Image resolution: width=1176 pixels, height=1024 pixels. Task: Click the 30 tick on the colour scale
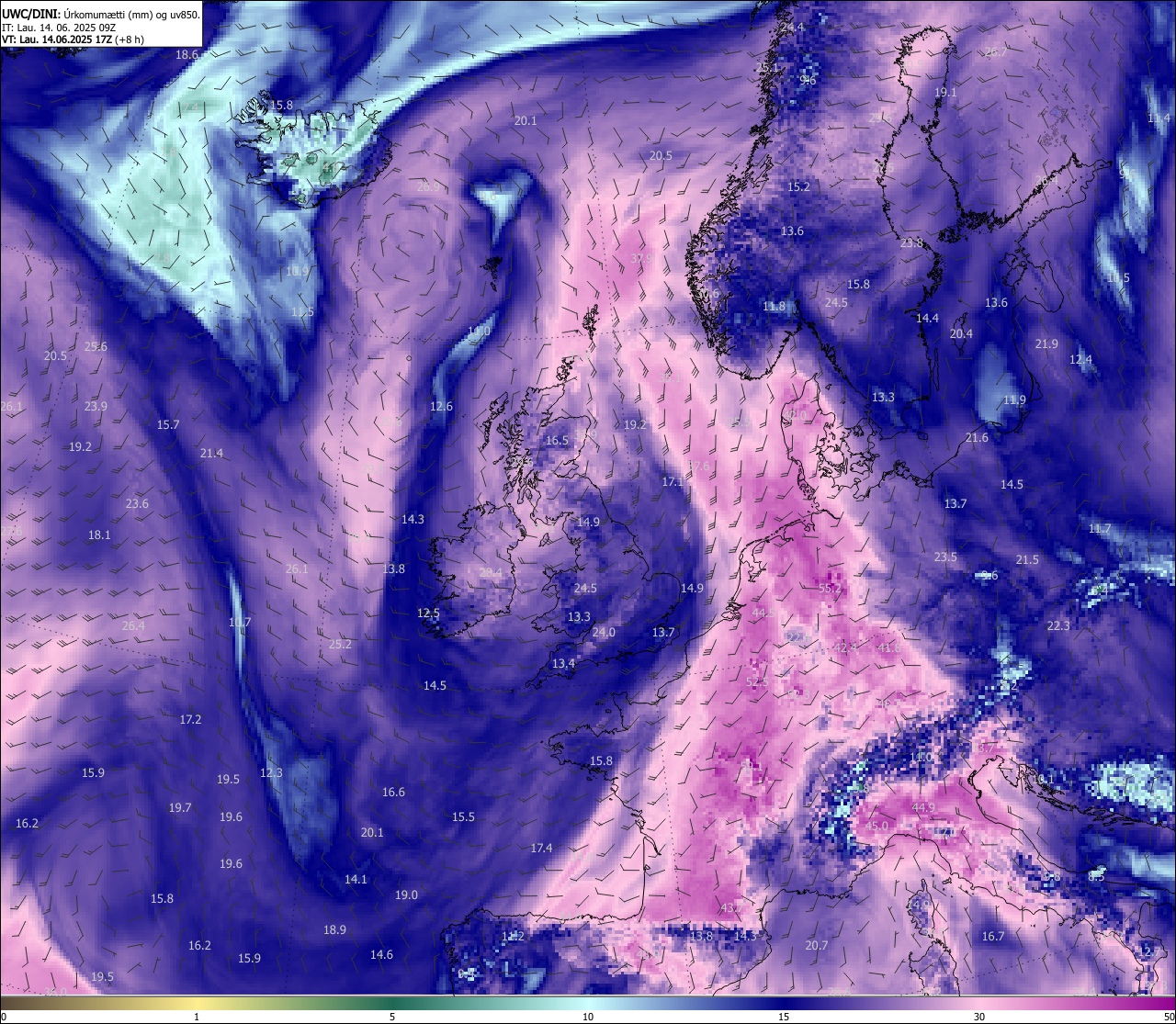(x=979, y=1017)
